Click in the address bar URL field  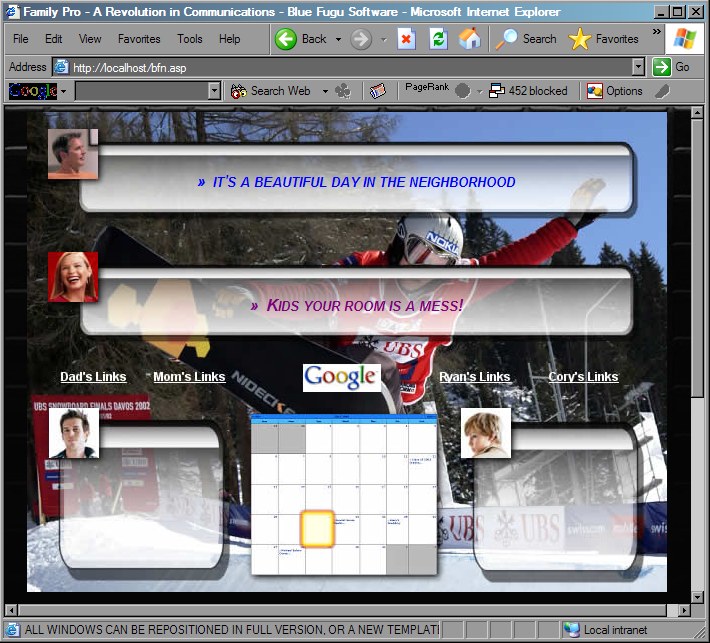(343, 67)
